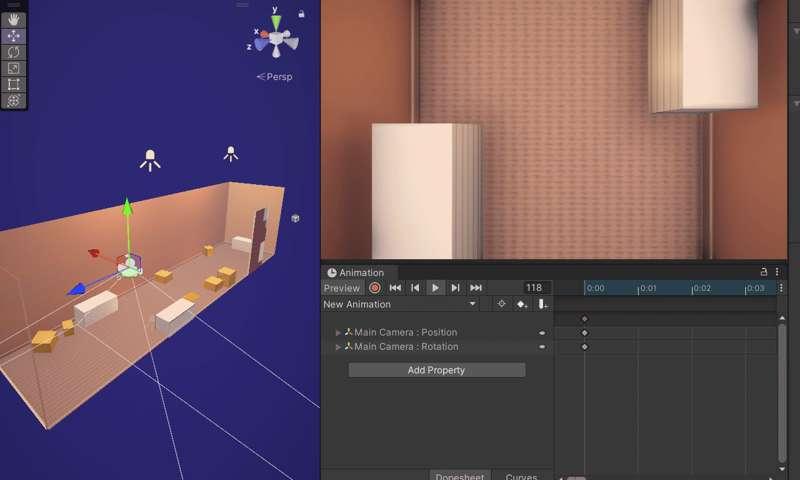Select the Rotate tool

(13, 52)
